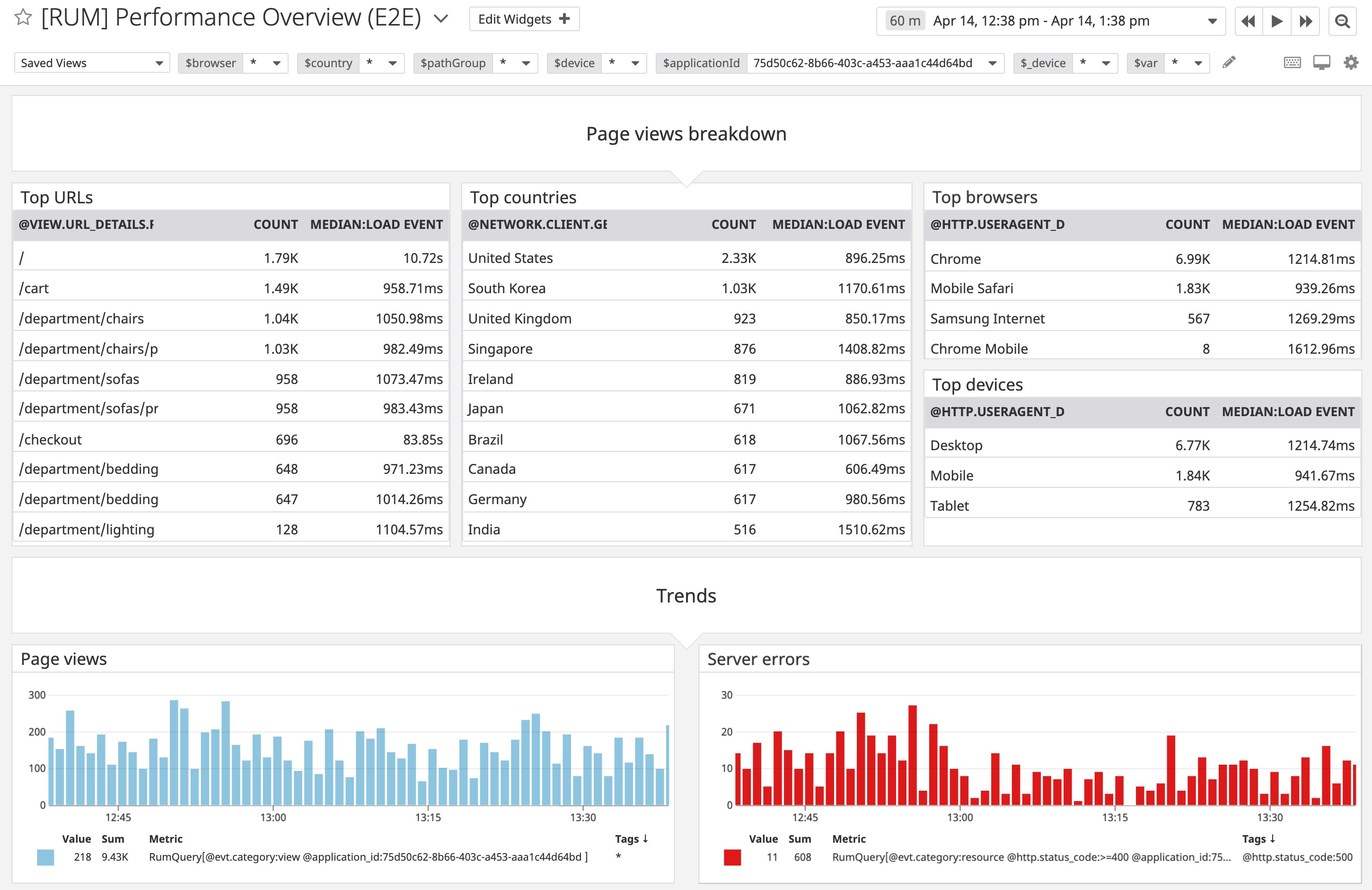Open the time range selector dropdown

(x=1212, y=21)
